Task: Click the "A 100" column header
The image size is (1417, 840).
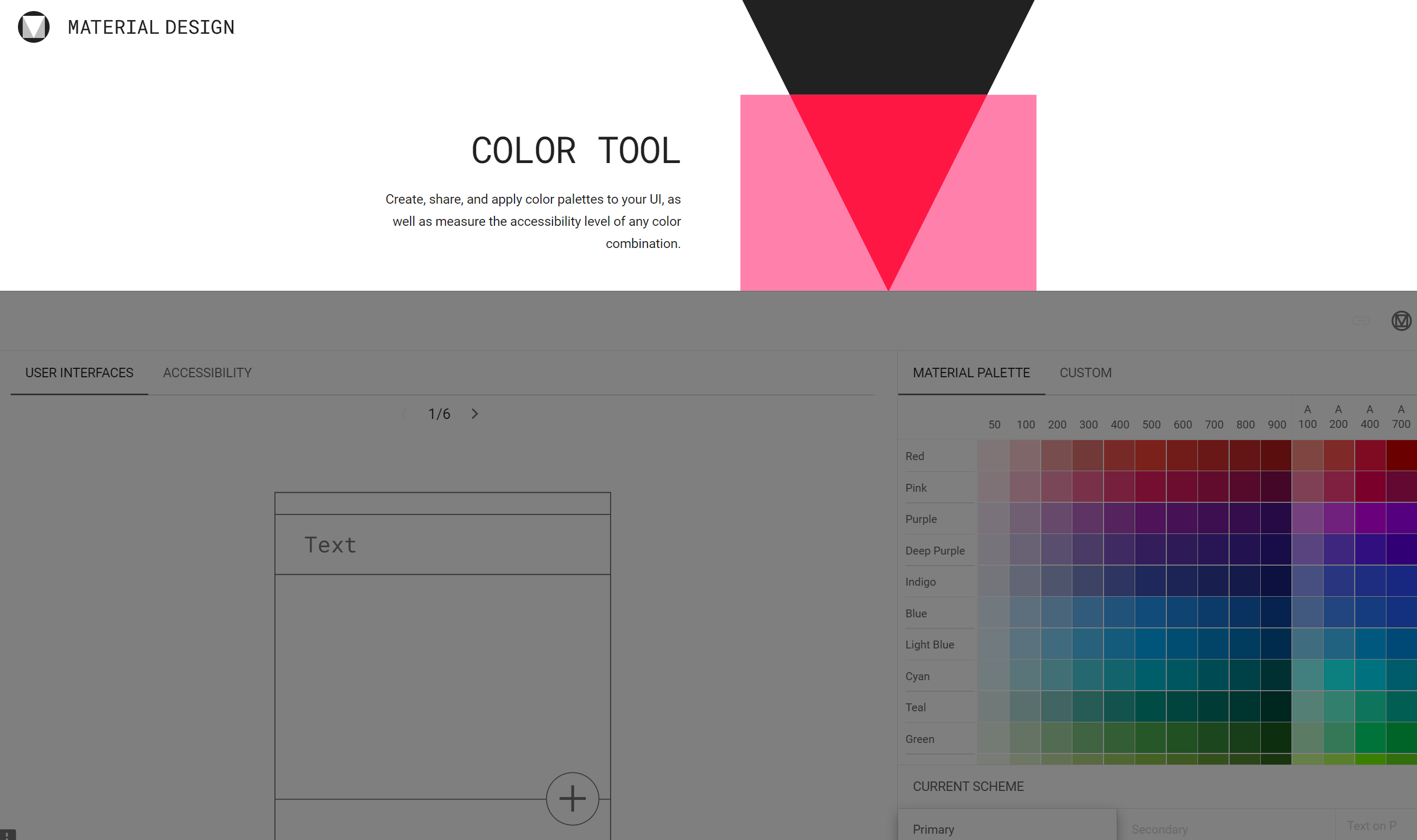Action: [1307, 417]
